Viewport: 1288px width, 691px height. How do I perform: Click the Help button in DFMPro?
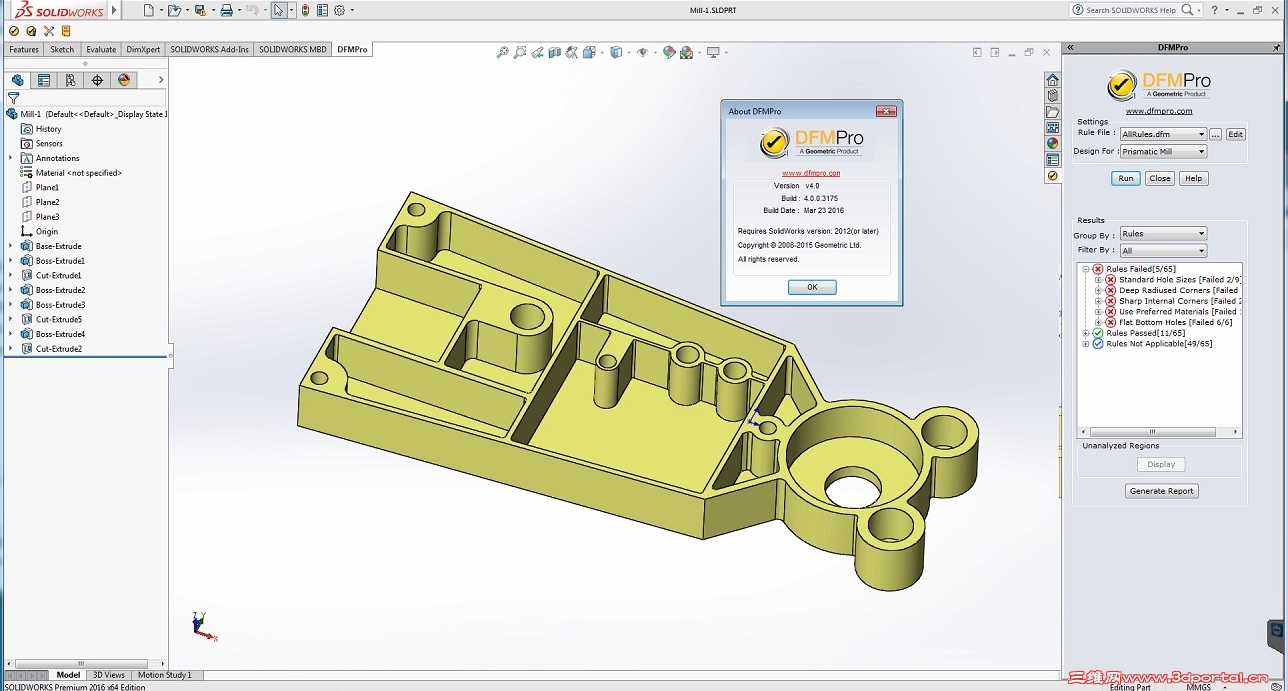click(x=1193, y=178)
